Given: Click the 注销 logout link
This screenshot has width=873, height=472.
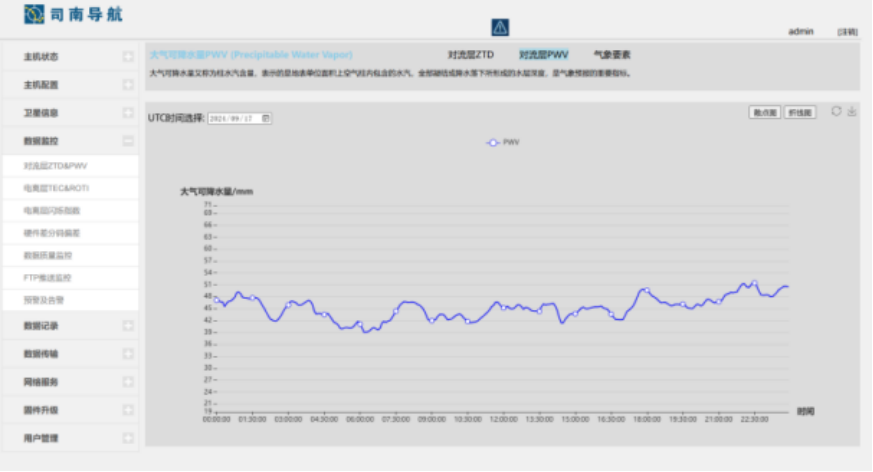Looking at the screenshot, I should [x=847, y=32].
